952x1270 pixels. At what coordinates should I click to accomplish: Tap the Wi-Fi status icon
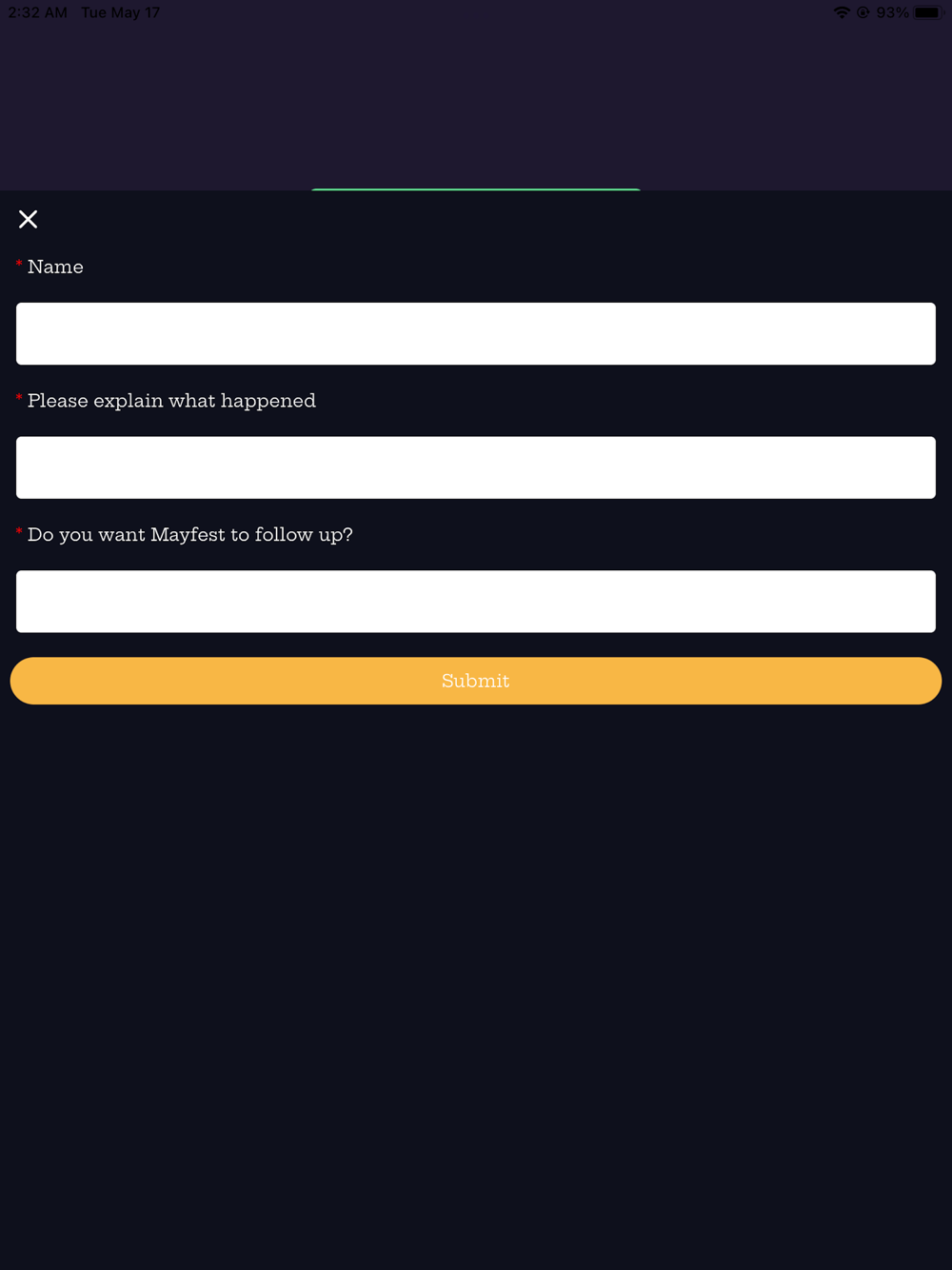coord(842,12)
